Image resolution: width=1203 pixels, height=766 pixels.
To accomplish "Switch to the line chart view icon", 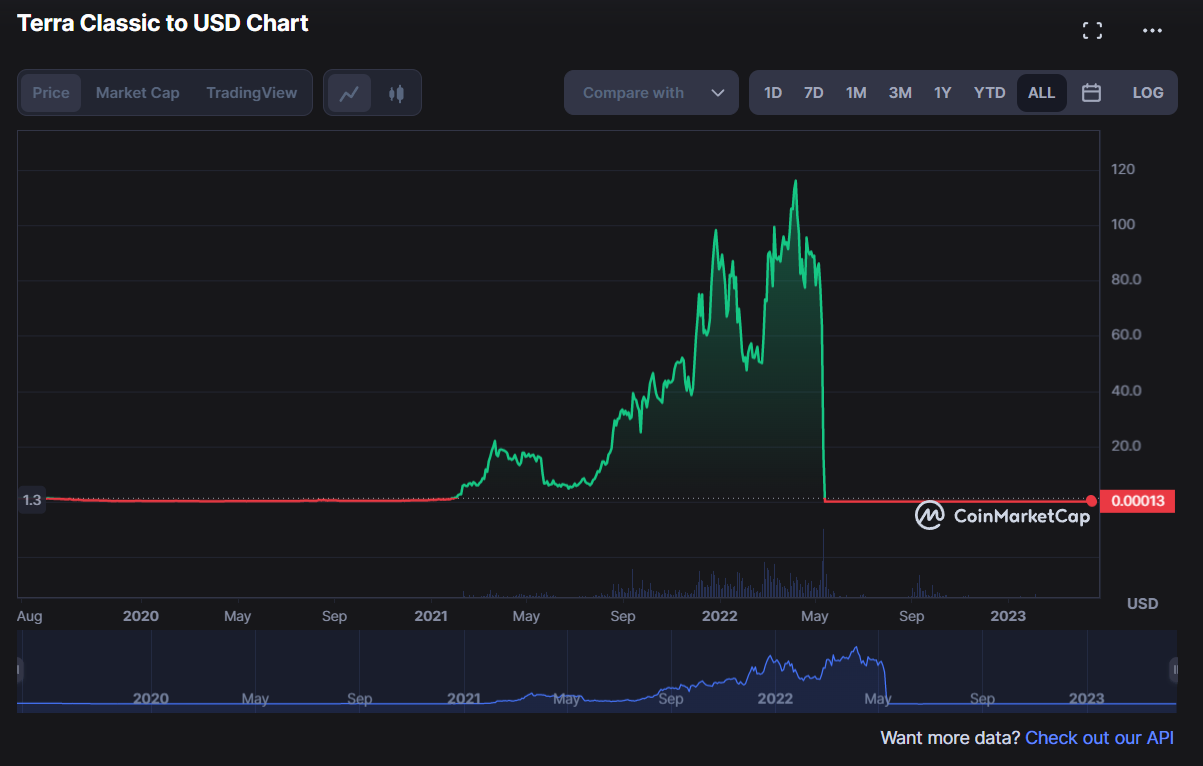I will coord(349,93).
